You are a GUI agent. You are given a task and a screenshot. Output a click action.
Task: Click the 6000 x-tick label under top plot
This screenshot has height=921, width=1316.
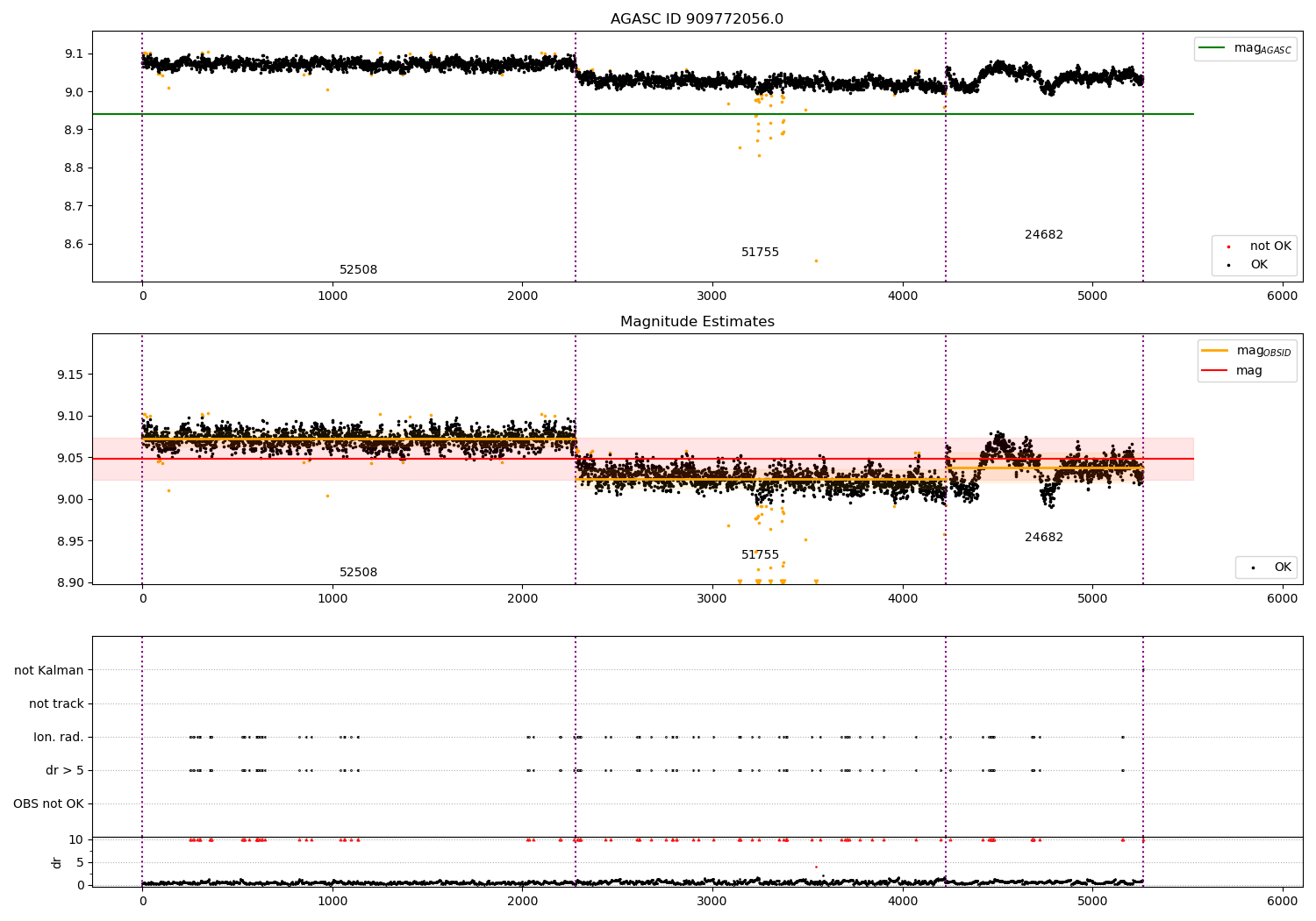(1283, 296)
